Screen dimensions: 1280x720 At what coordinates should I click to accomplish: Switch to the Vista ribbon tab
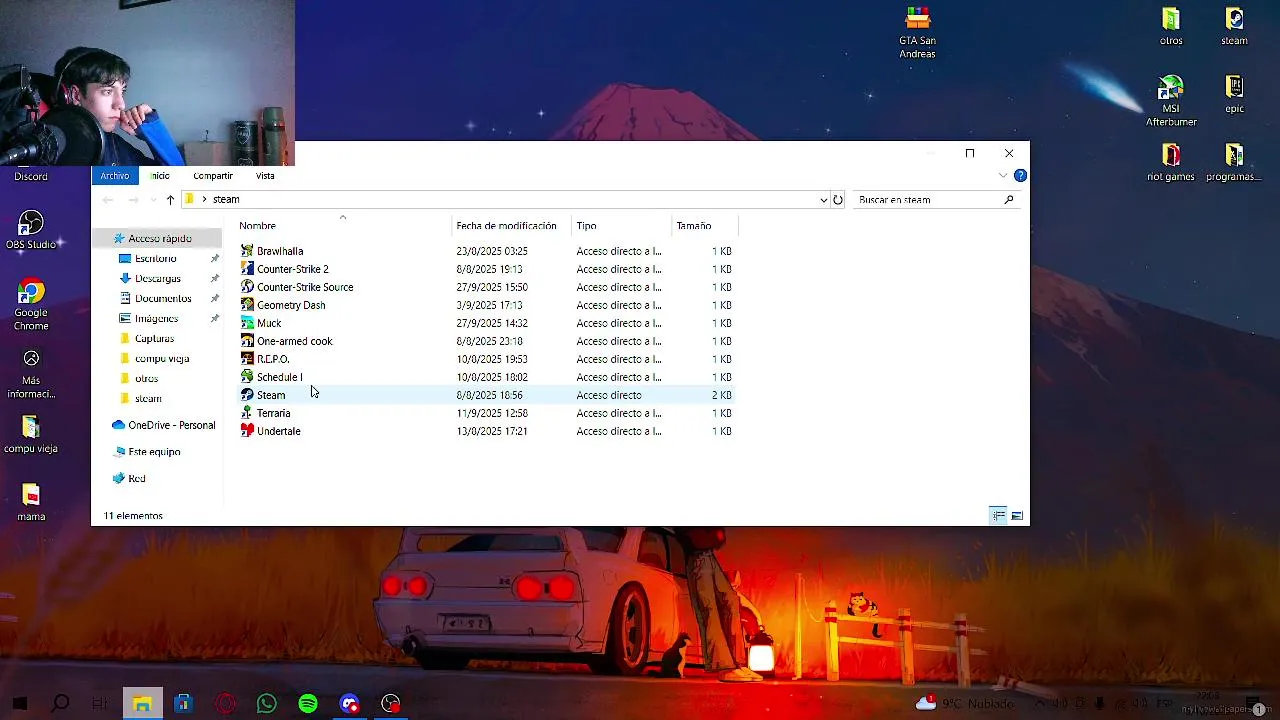click(x=265, y=176)
